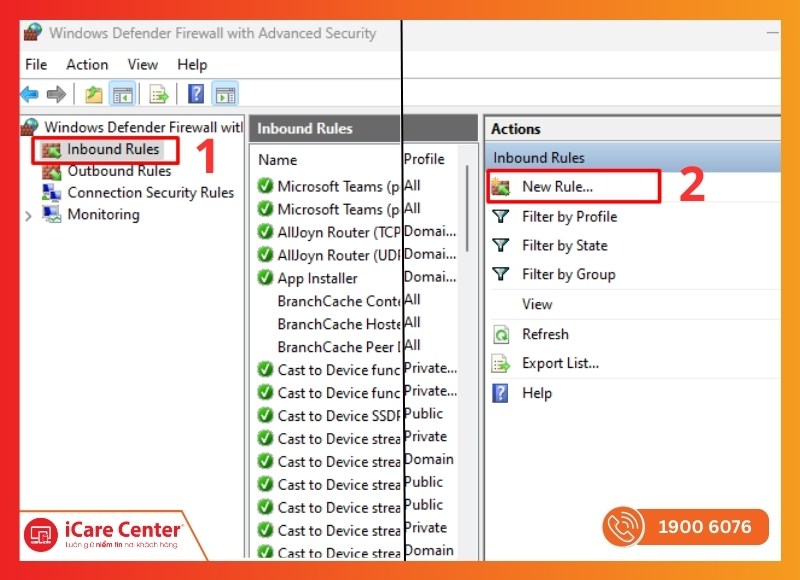Click Export List... action

560,363
